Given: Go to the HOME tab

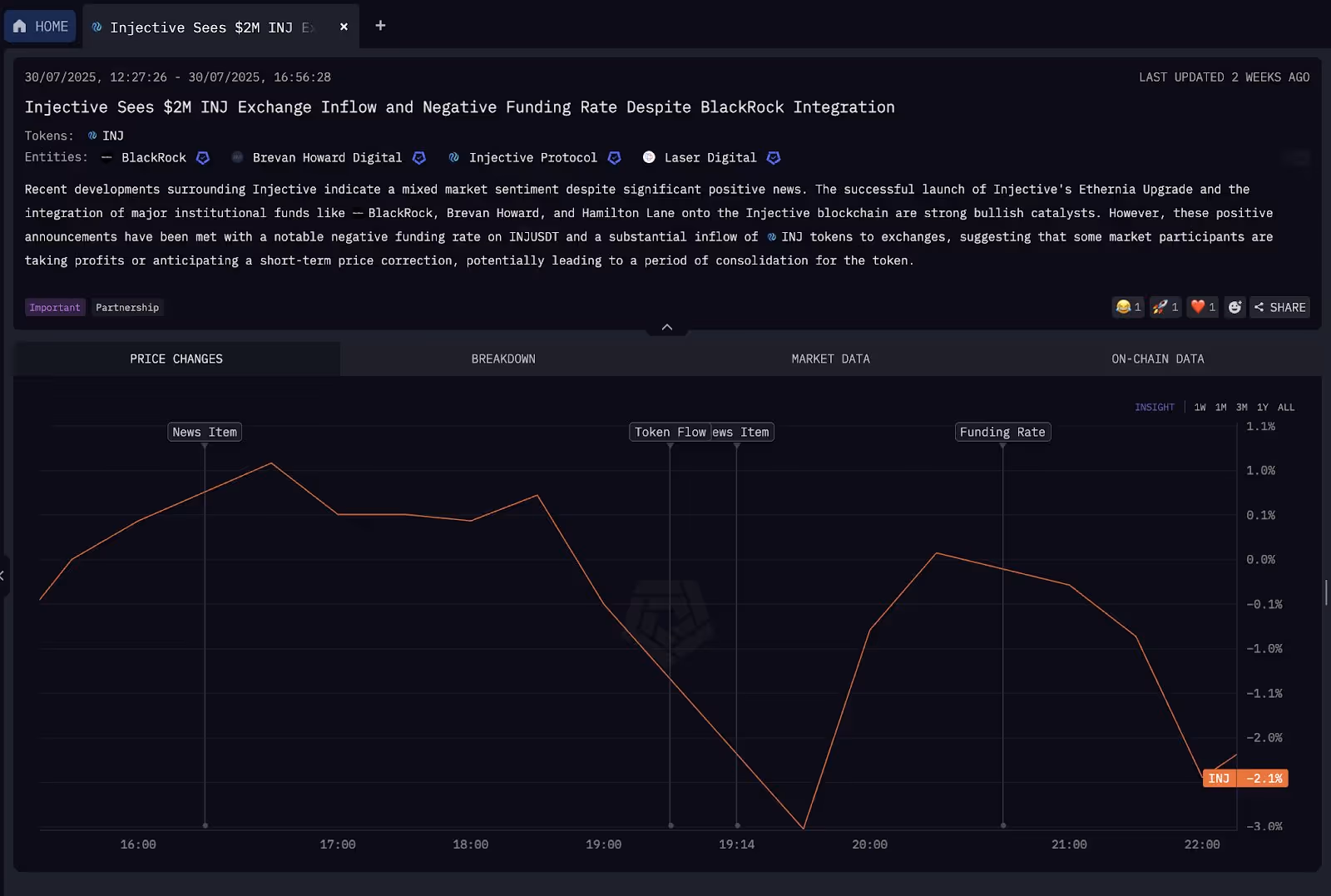Looking at the screenshot, I should pos(40,27).
